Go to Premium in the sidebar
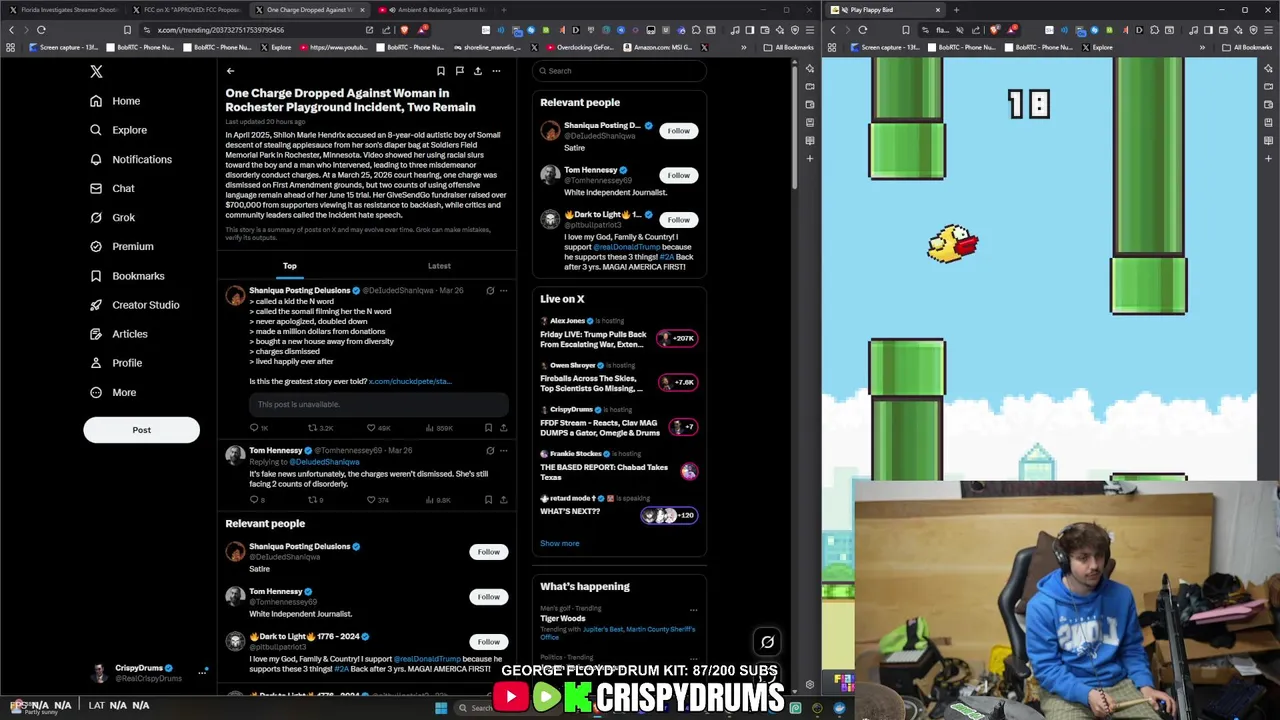This screenshot has height=720, width=1280. coord(121,246)
